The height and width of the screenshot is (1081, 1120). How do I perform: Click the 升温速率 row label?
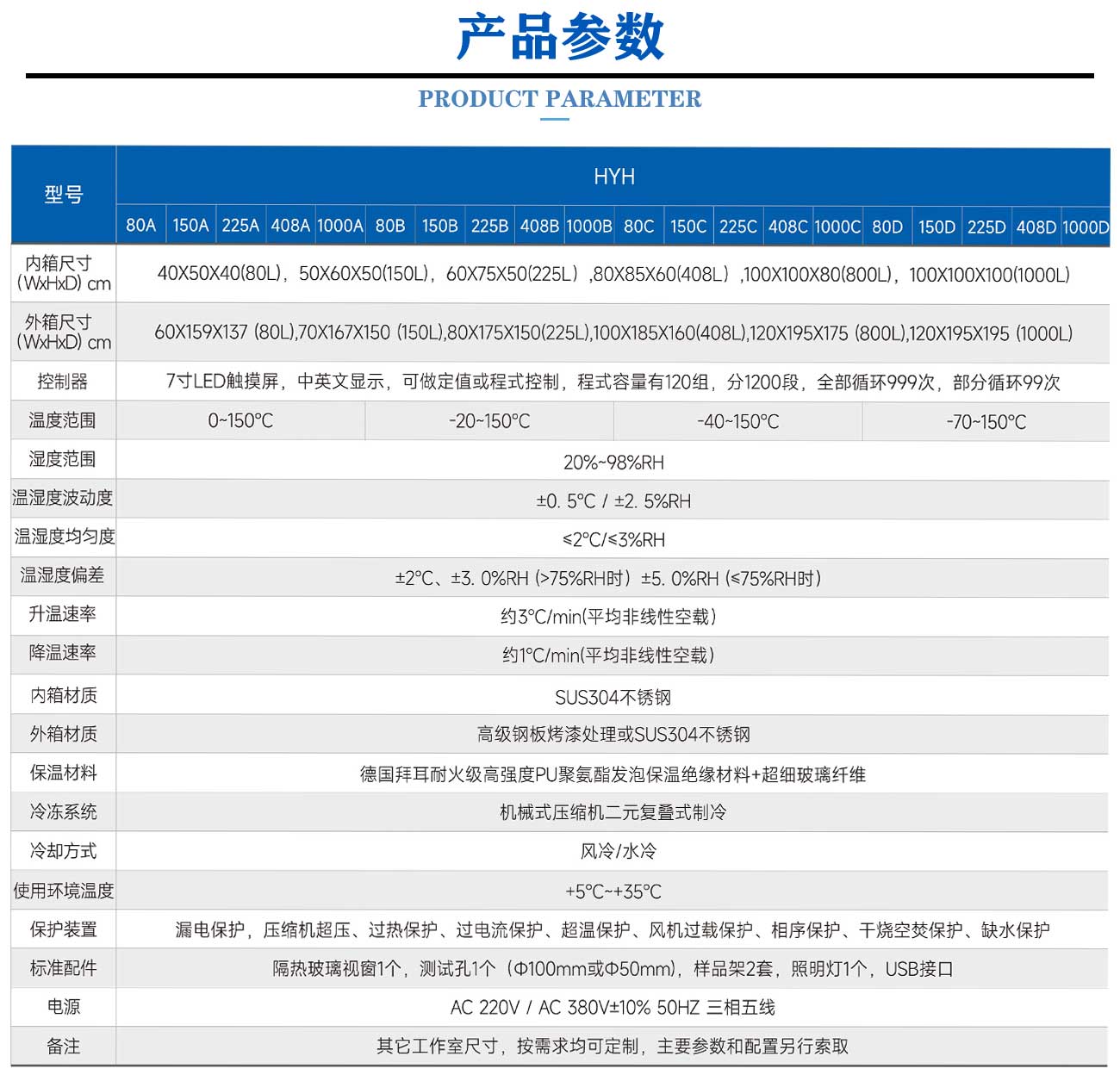[x=63, y=614]
